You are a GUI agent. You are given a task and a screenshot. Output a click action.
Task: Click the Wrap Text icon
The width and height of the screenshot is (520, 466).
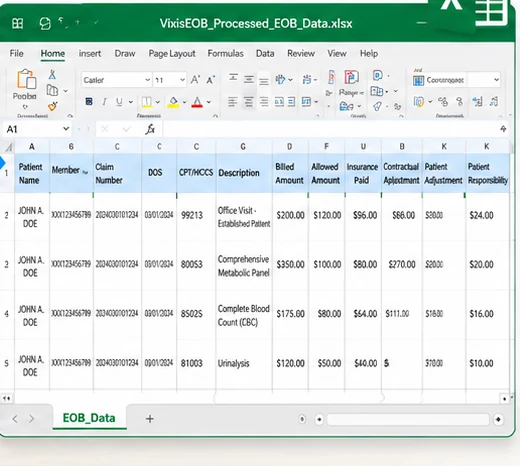pos(307,79)
